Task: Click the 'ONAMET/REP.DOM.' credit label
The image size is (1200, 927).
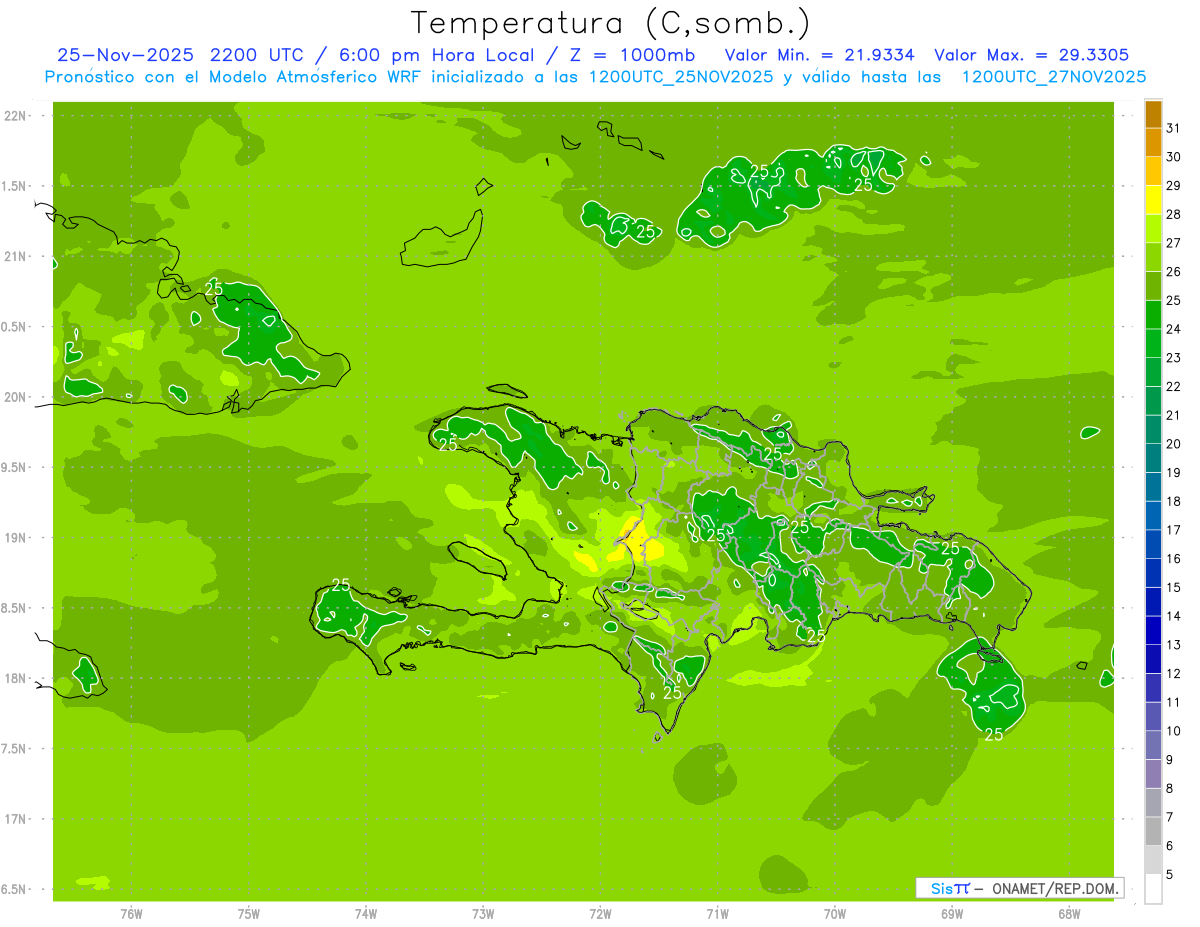Action: (1055, 888)
